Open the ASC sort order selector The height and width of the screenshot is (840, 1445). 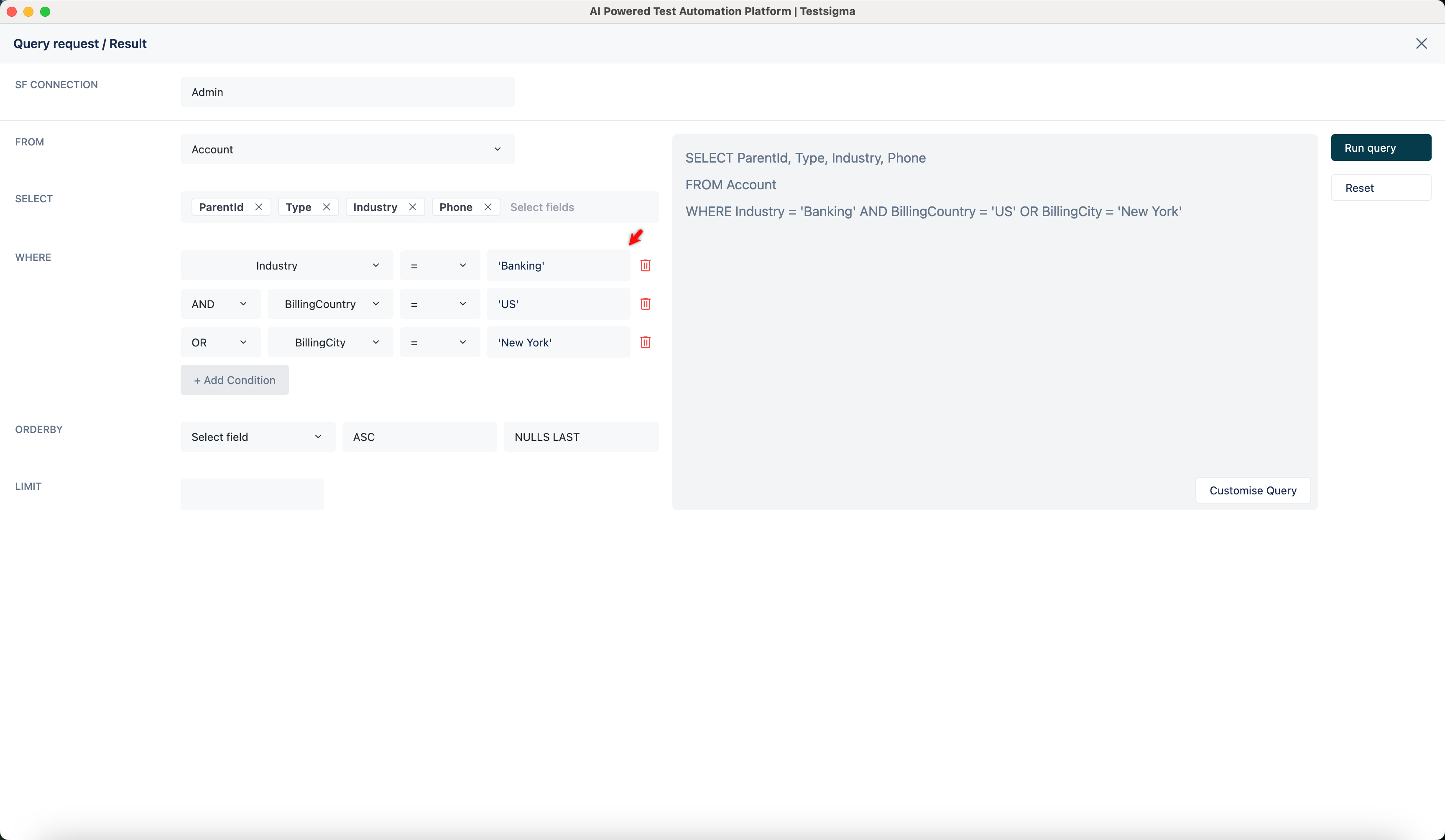coord(419,437)
